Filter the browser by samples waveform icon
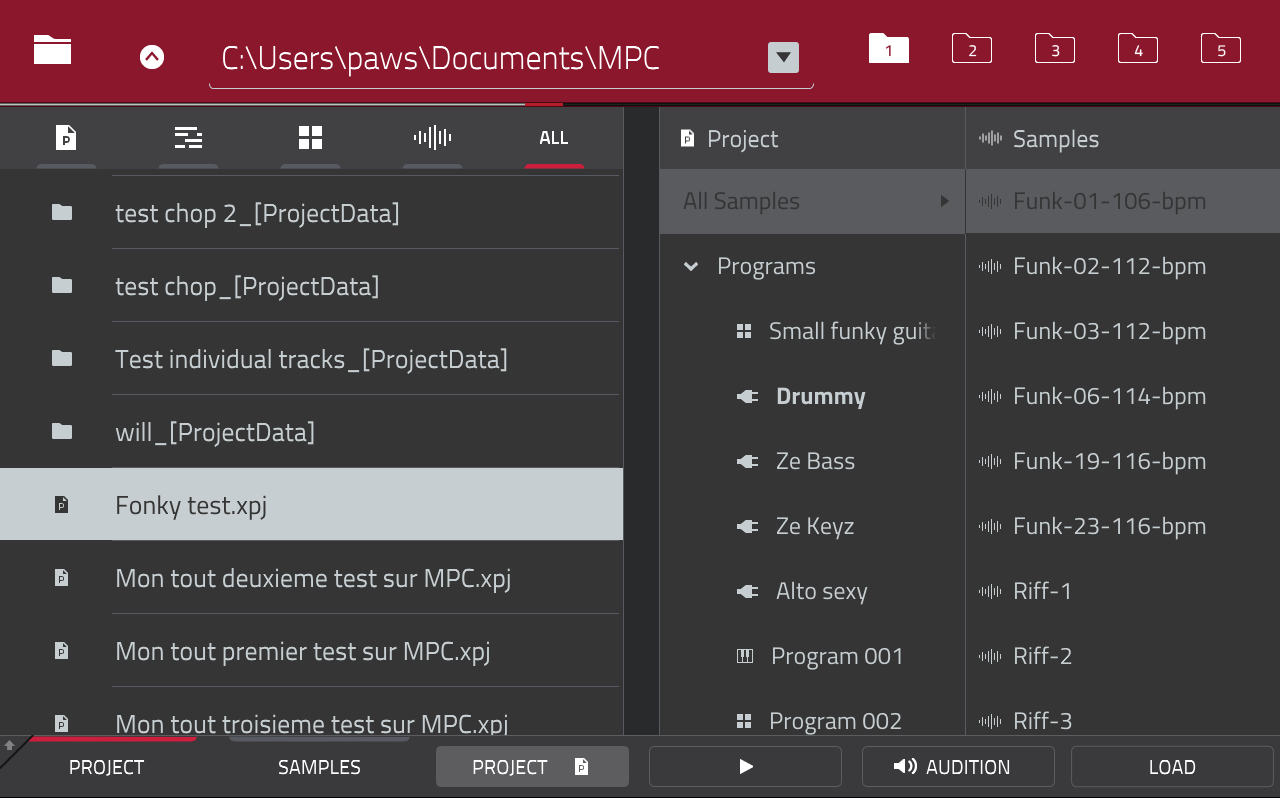Screen dimensions: 1280x798 click(432, 138)
